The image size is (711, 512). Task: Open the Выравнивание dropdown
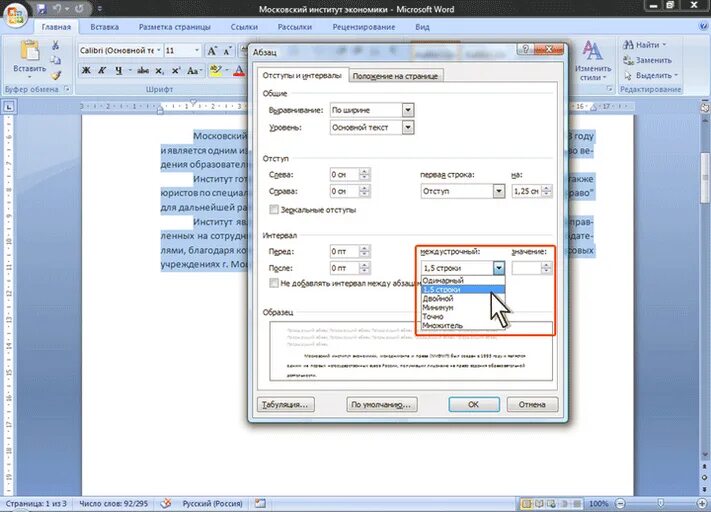point(408,110)
